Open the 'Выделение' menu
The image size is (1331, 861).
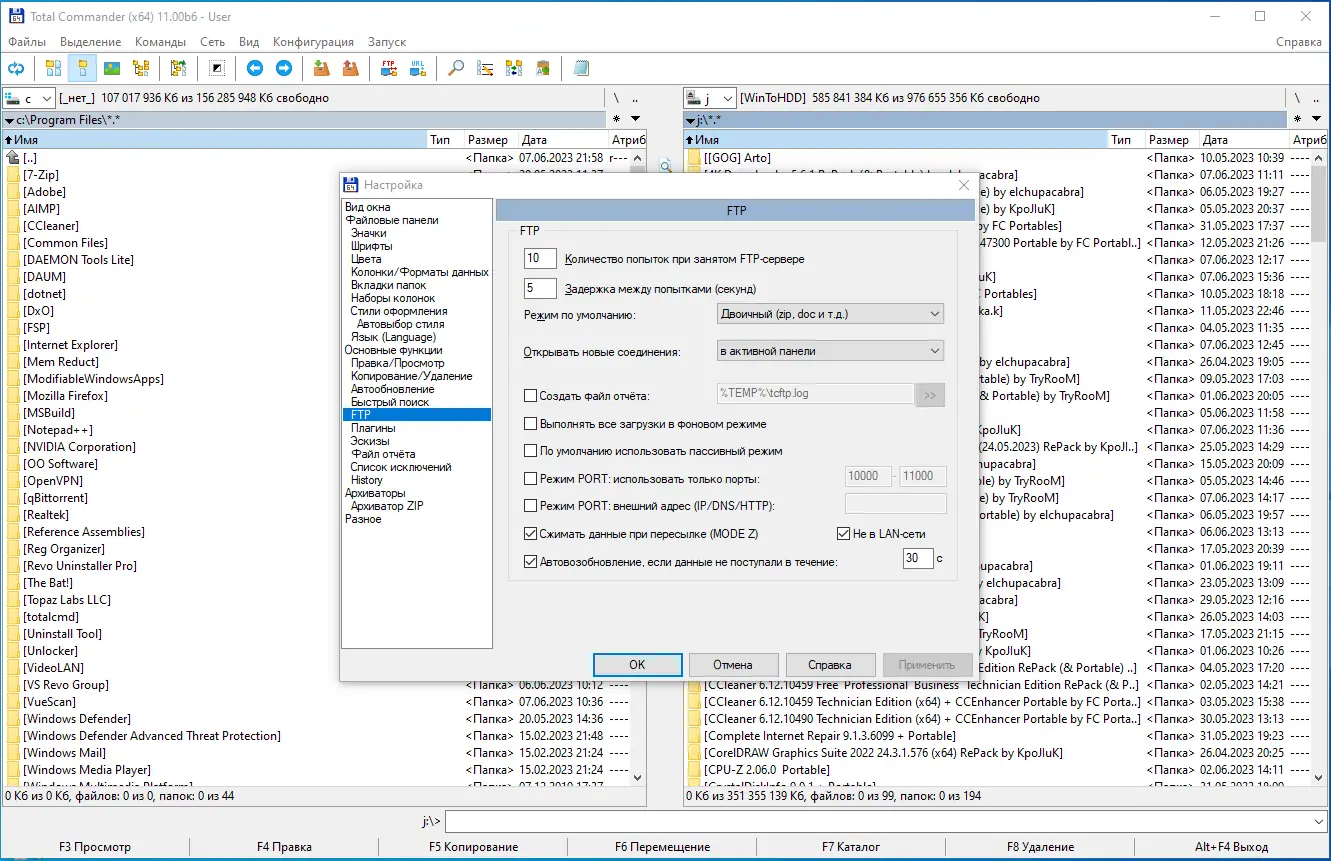(x=90, y=42)
